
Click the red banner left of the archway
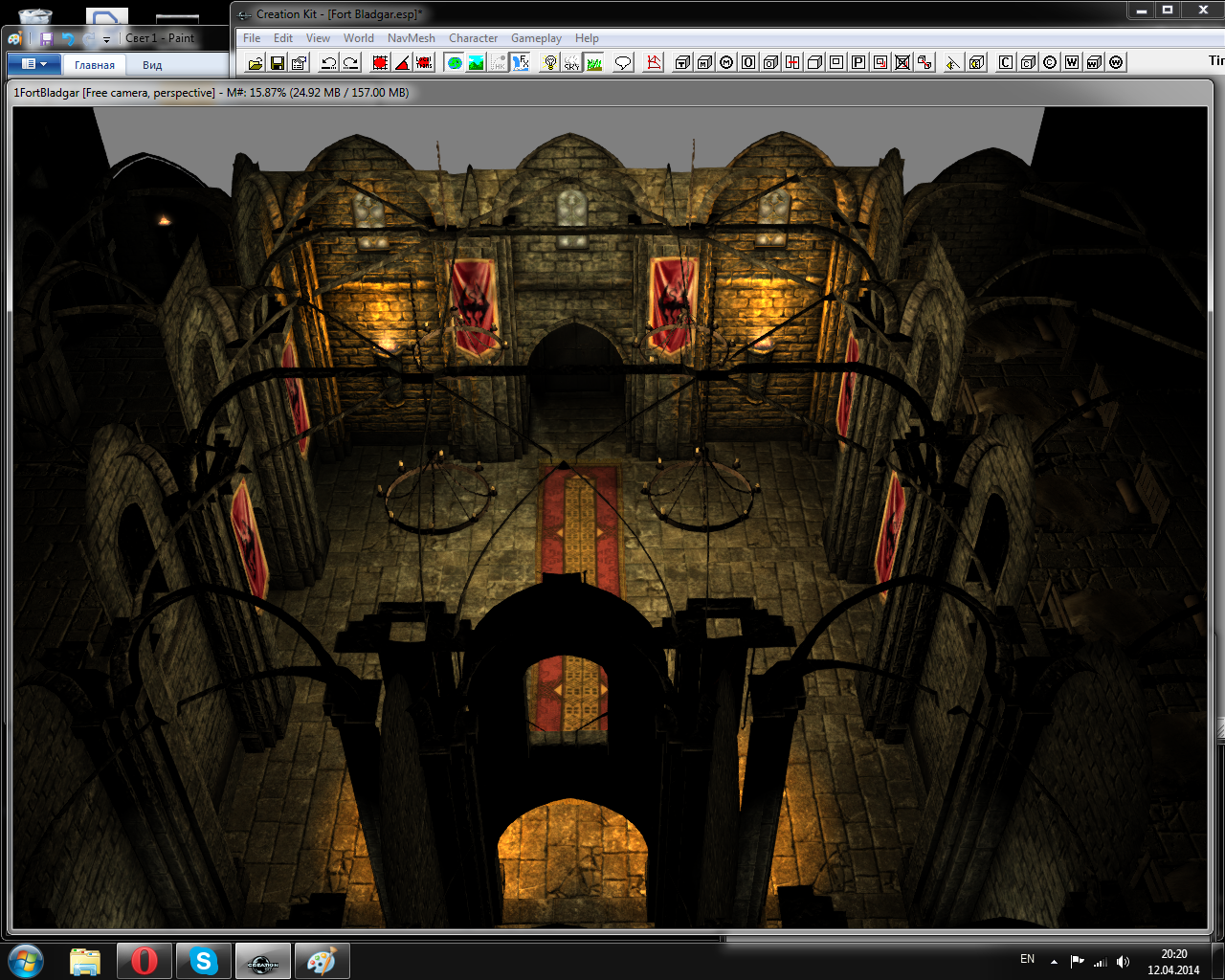[474, 306]
